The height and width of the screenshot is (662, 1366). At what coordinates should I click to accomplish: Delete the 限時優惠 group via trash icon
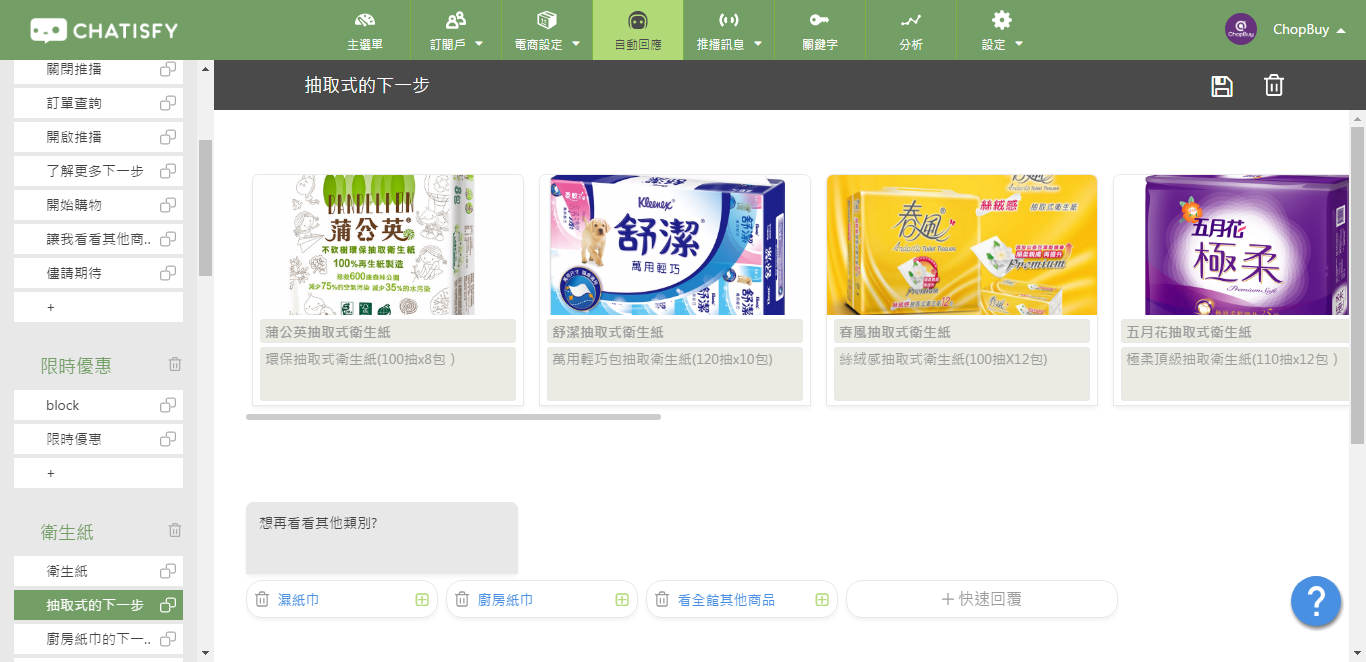click(x=175, y=365)
